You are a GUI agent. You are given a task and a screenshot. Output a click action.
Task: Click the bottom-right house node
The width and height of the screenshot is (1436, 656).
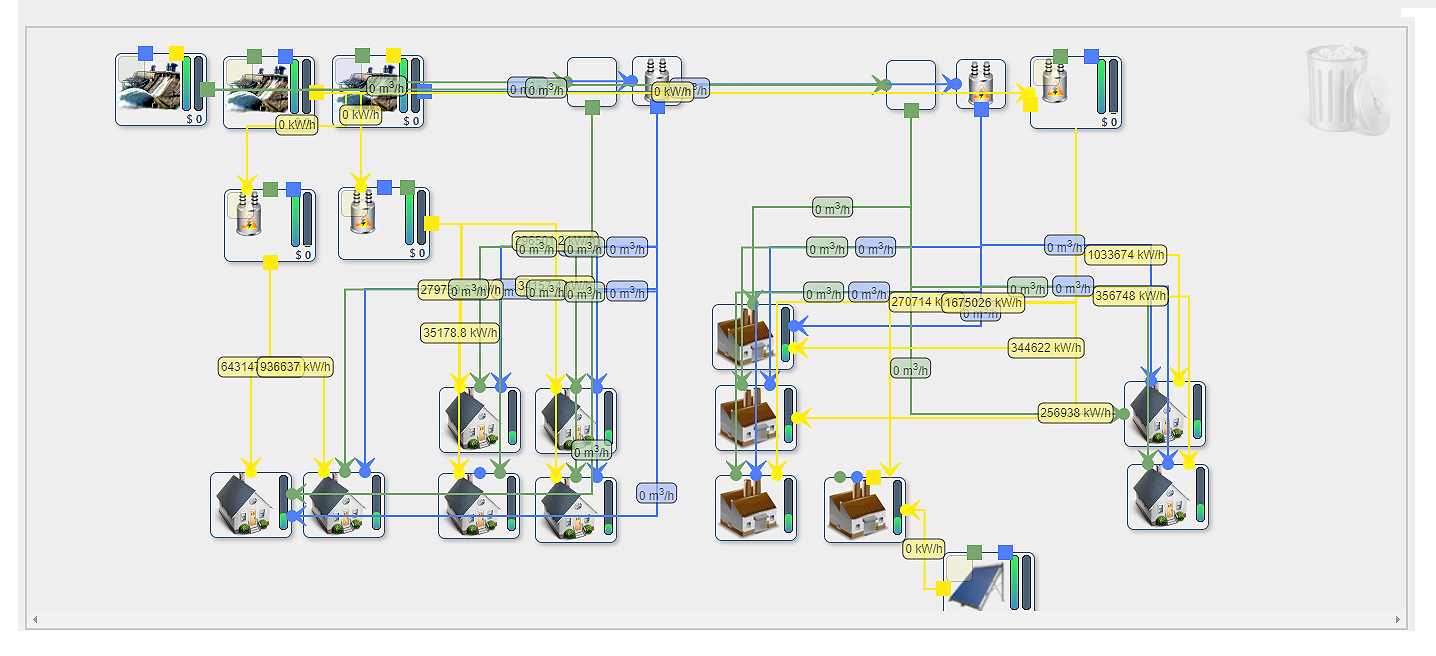(1160, 498)
